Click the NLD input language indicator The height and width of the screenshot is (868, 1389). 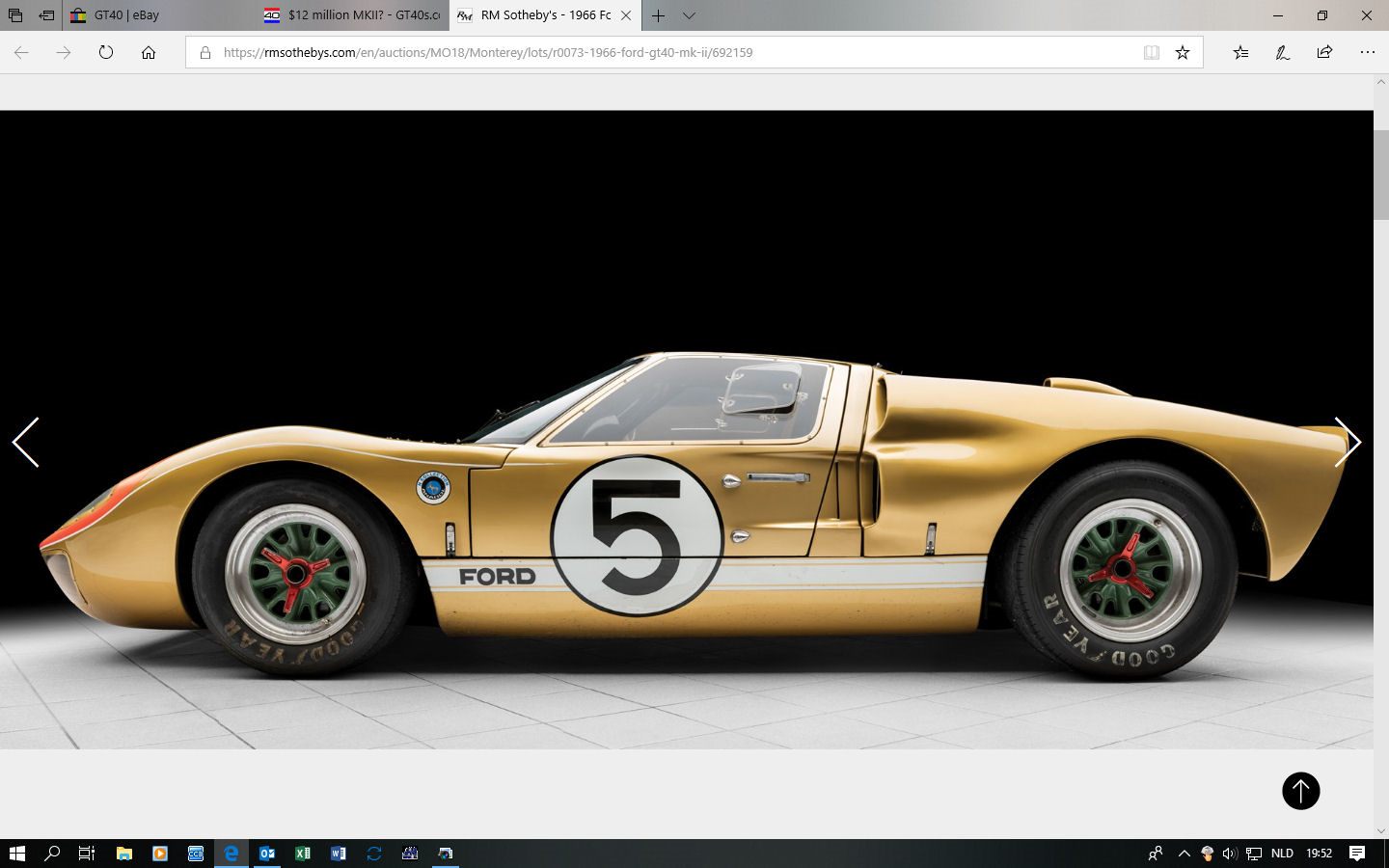tap(1282, 853)
